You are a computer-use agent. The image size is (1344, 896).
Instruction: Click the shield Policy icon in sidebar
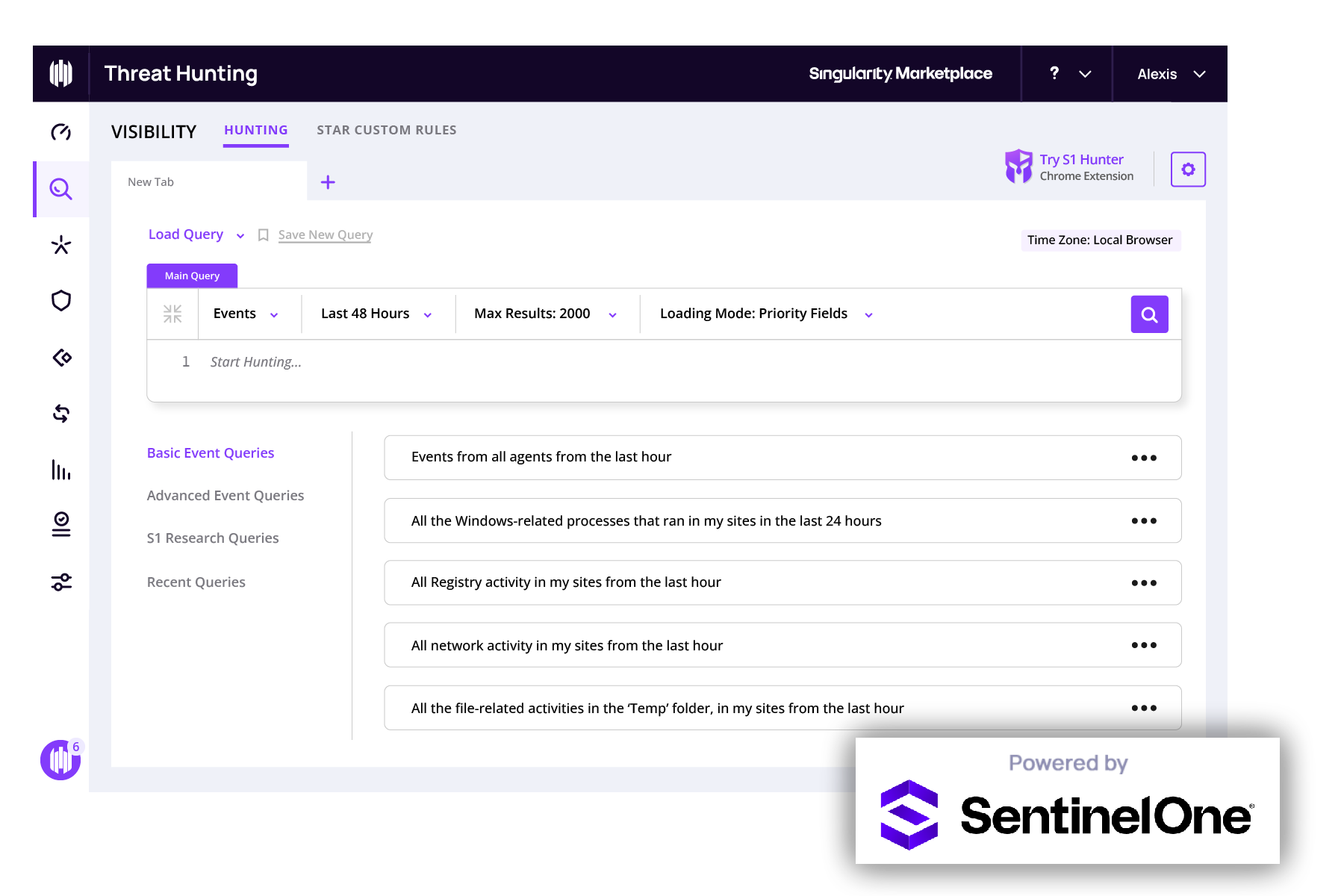(61, 301)
